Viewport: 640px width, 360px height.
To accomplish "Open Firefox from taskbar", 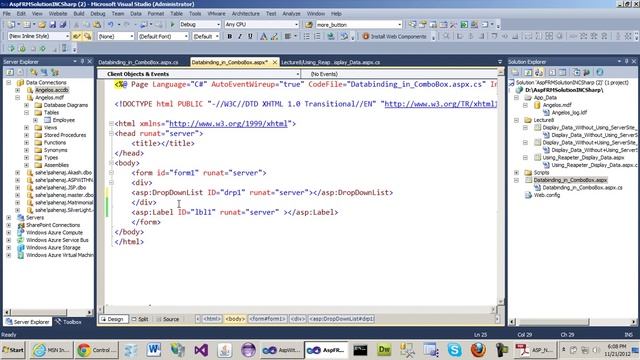I will tap(478, 350).
